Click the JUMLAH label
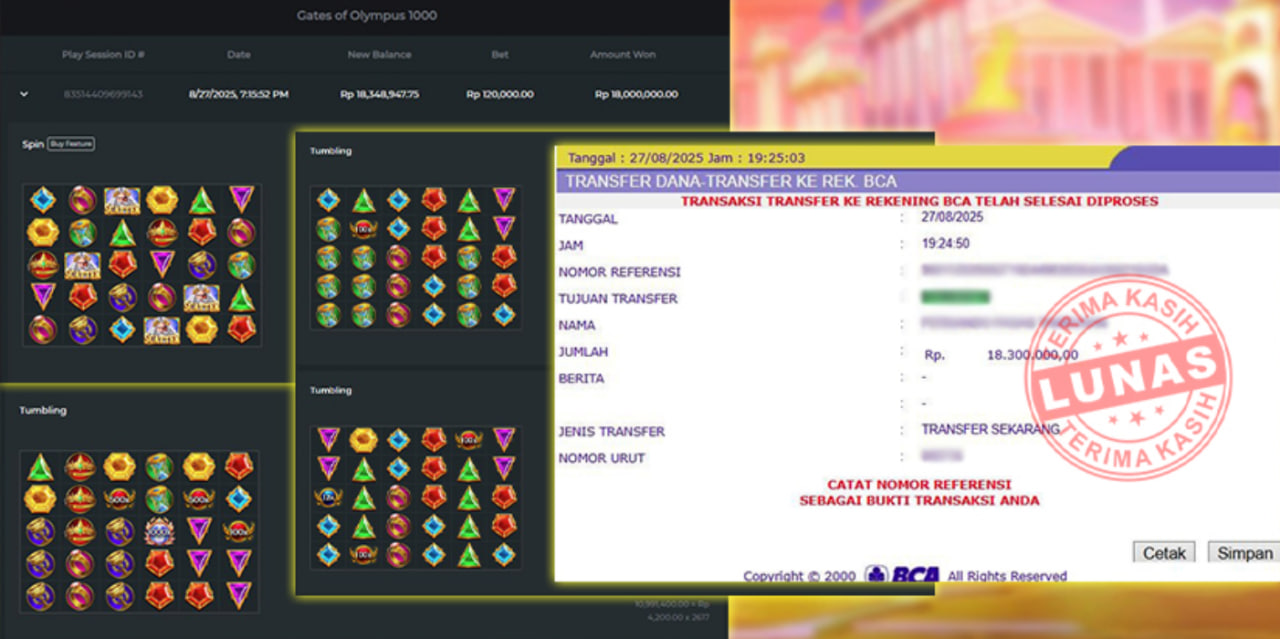The image size is (1280, 639). [585, 352]
